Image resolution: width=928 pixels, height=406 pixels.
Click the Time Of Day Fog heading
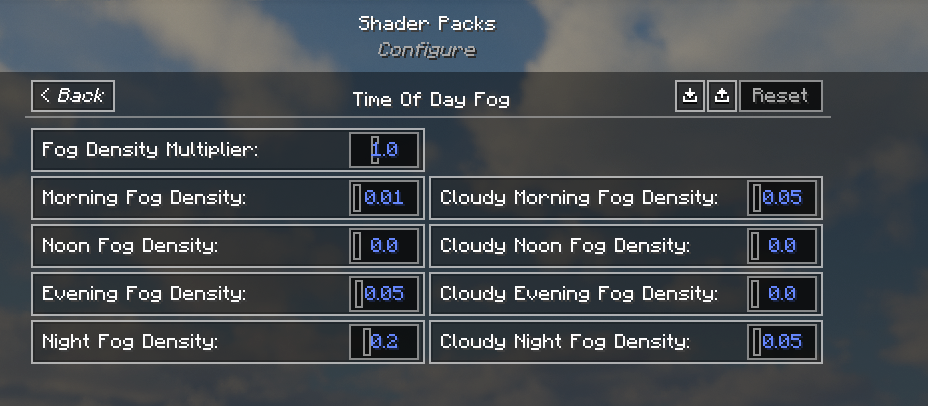(431, 99)
